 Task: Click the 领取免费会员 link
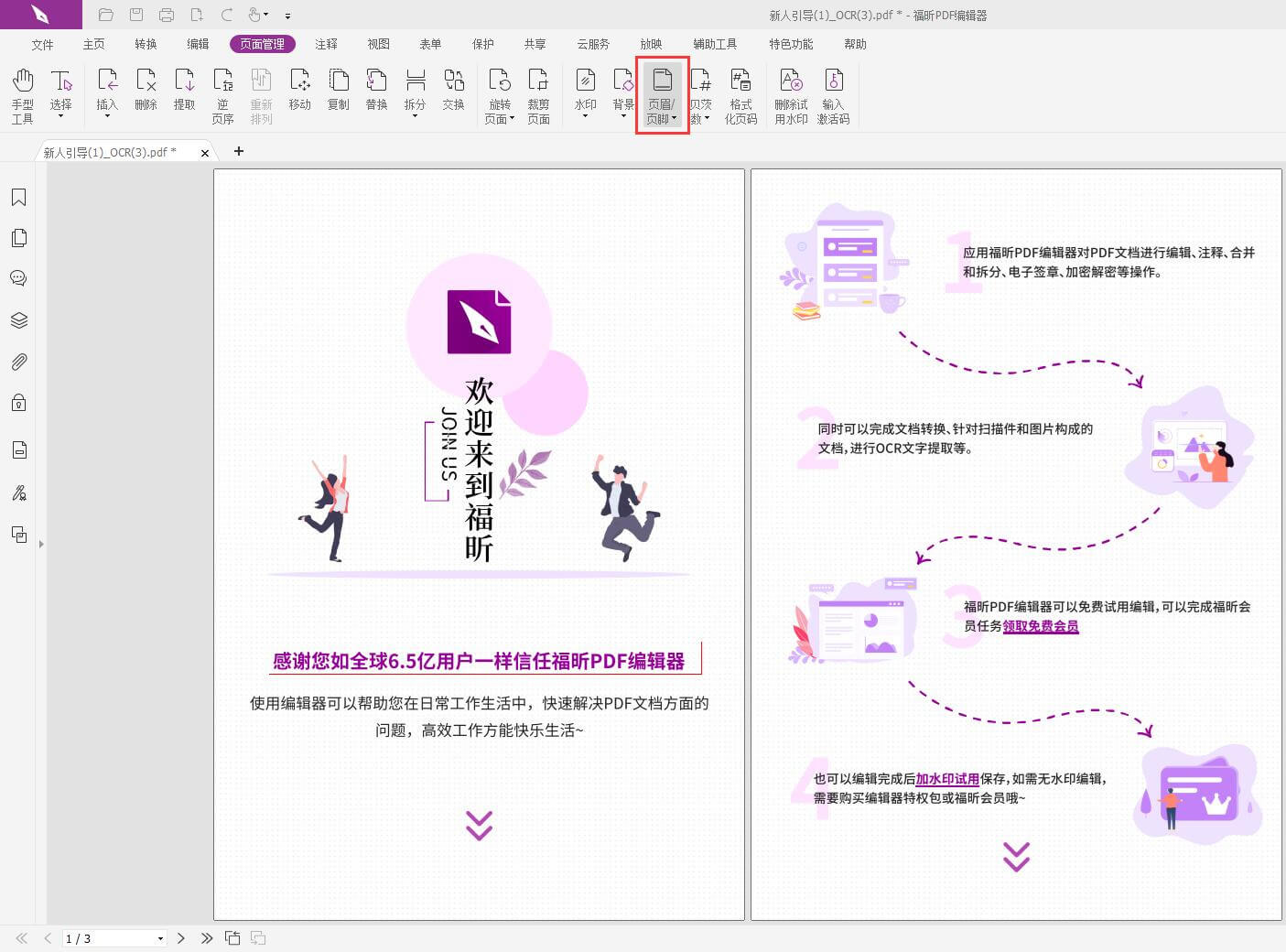1041,626
